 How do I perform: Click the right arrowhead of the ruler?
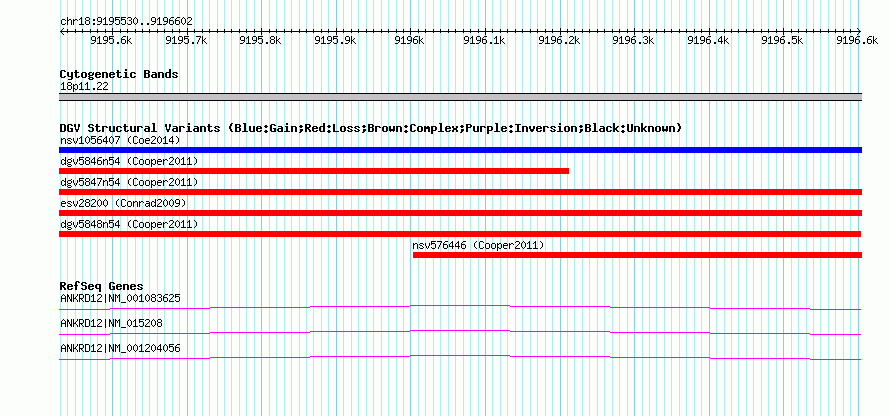[x=859, y=32]
